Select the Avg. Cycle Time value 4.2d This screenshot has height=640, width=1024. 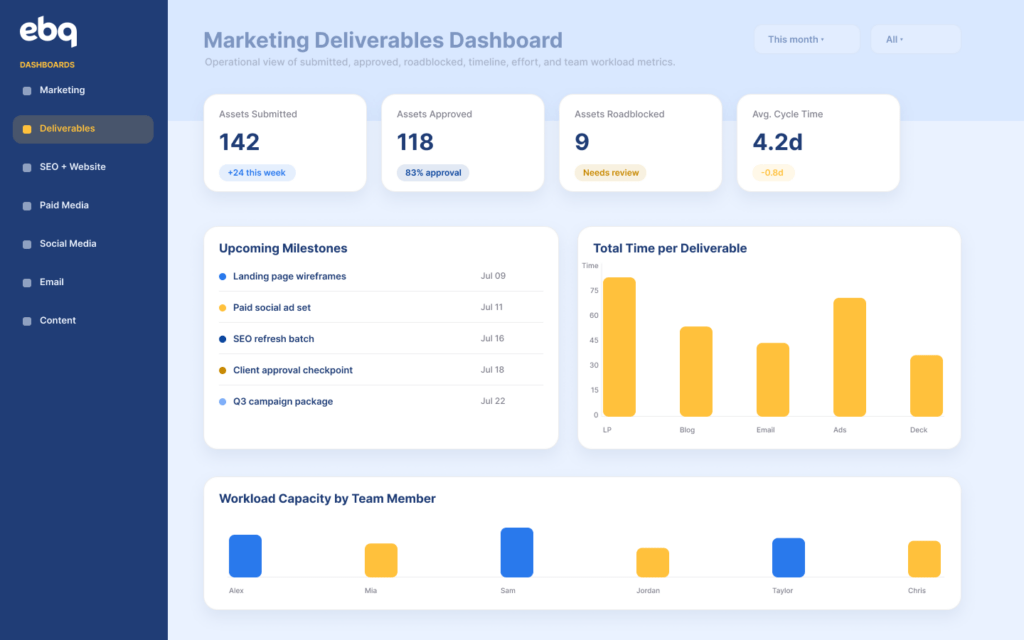(x=777, y=142)
